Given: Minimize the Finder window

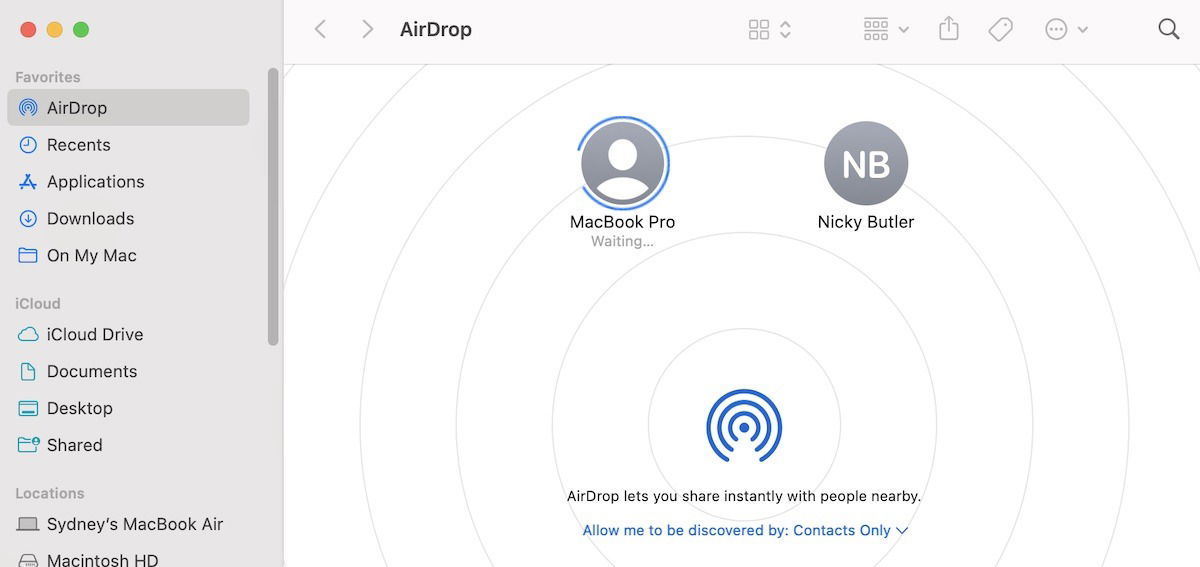Looking at the screenshot, I should point(54,30).
